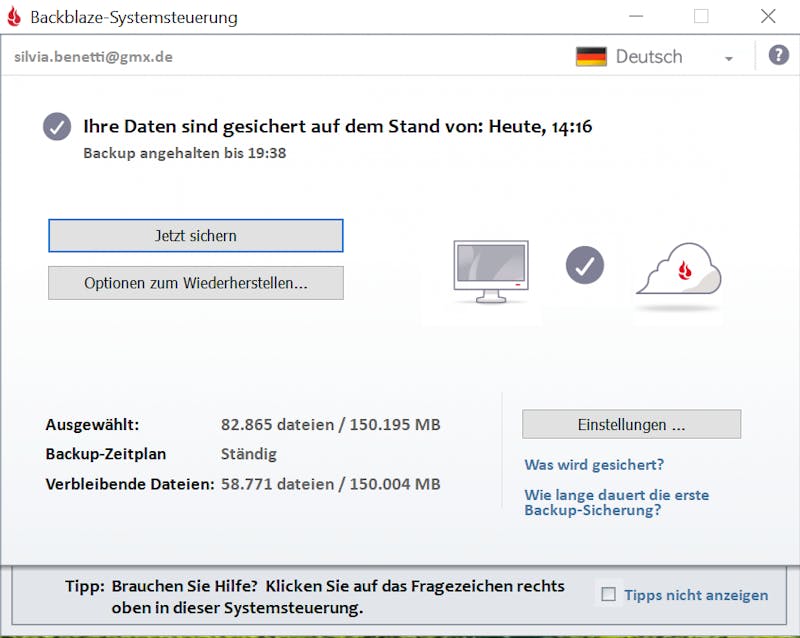This screenshot has width=800, height=638.
Task: Click the checkmark icon beside backup status headline
Action: (x=57, y=127)
